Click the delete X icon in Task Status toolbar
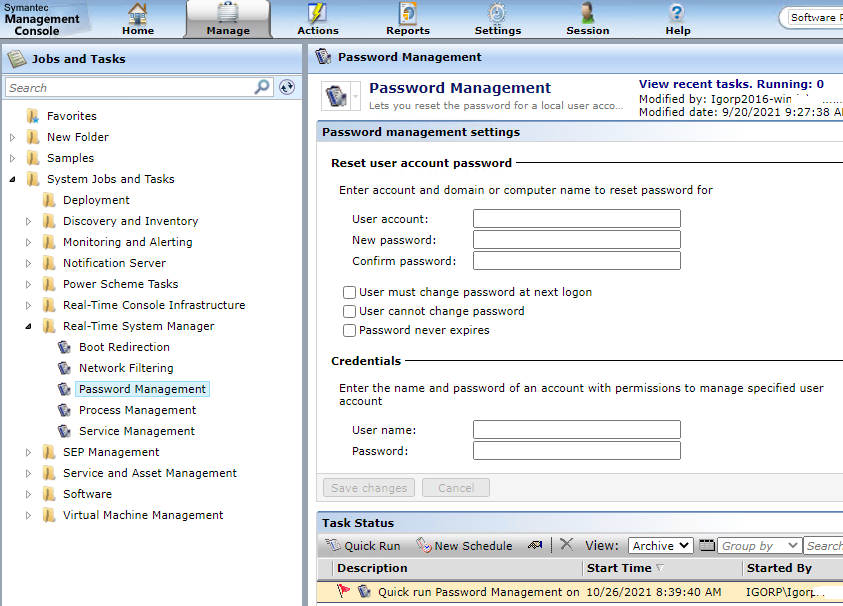The image size is (843, 606). pos(566,544)
